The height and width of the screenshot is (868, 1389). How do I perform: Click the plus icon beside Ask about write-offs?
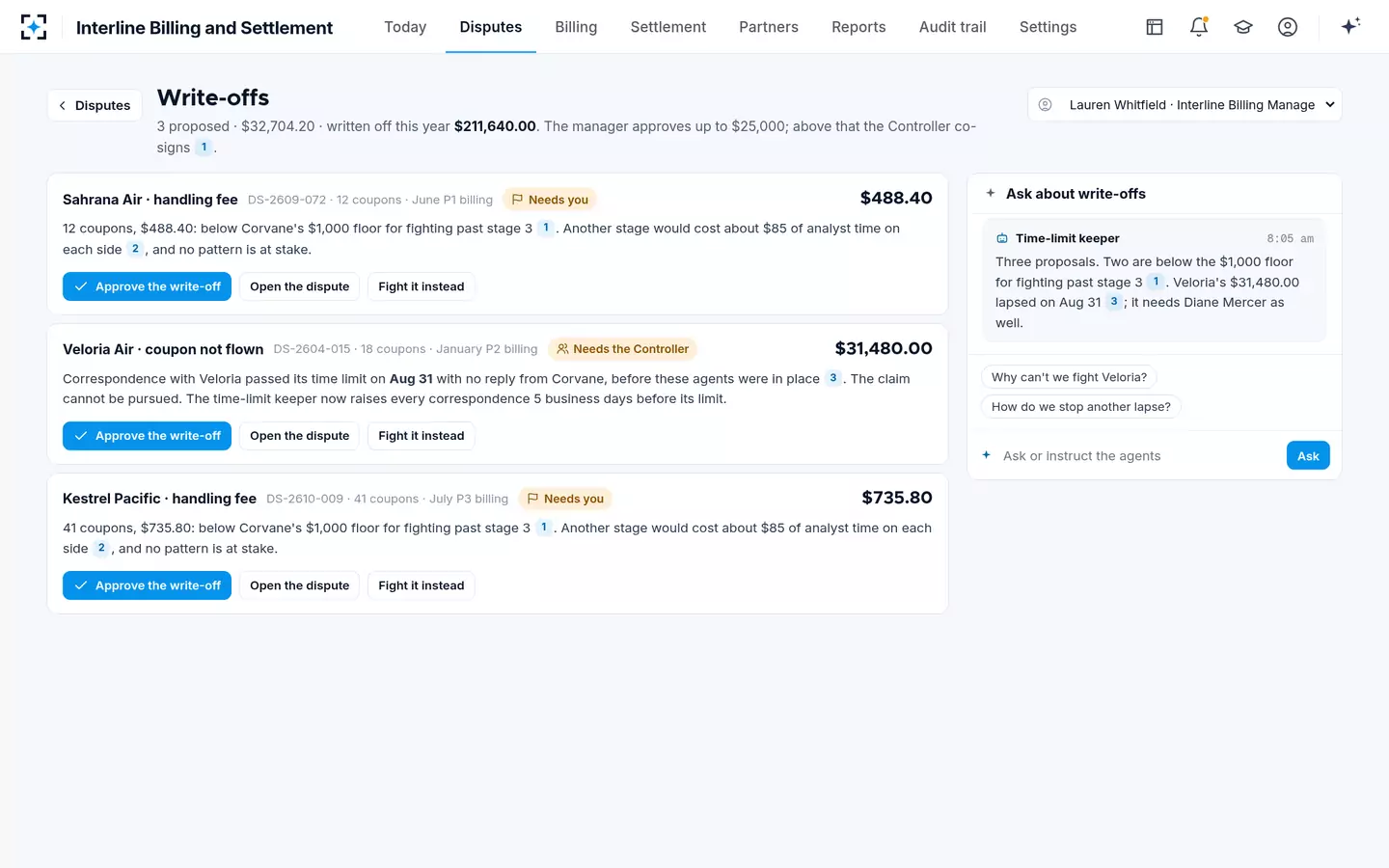(991, 194)
